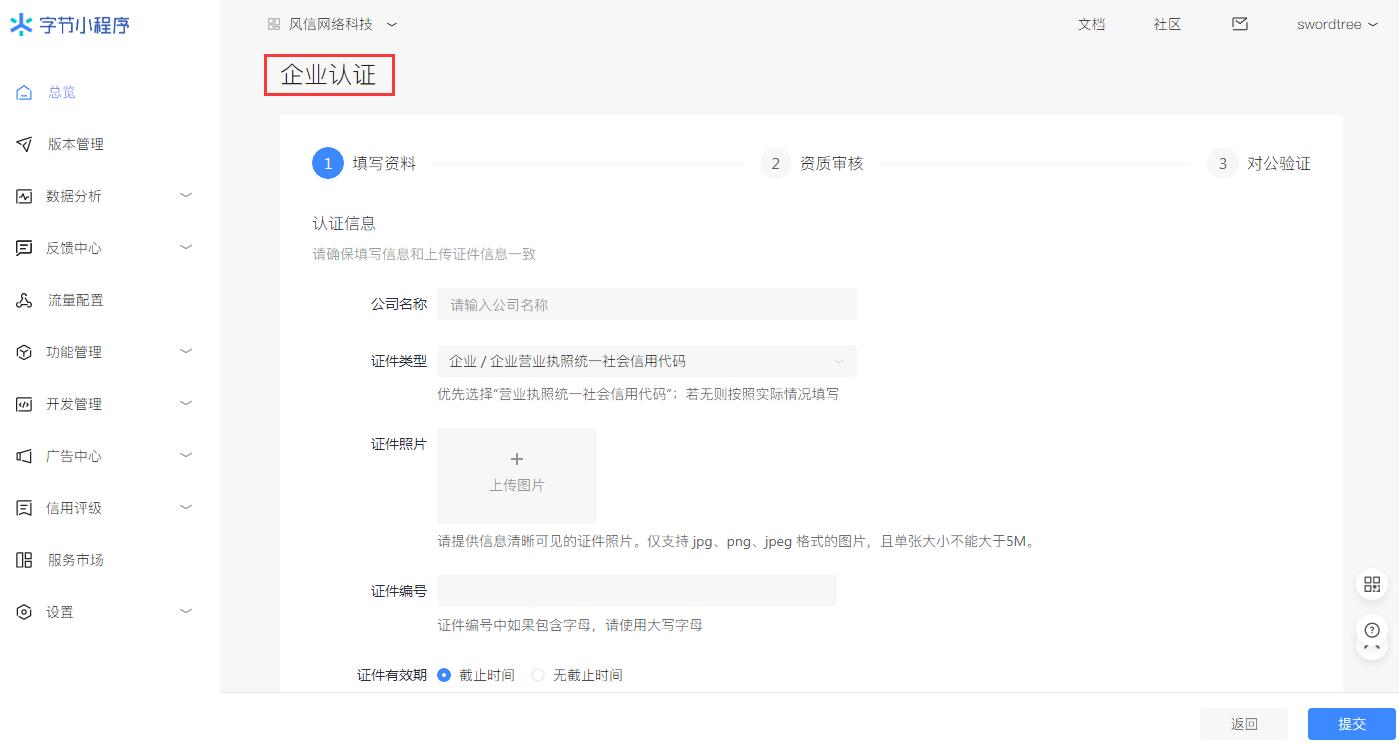This screenshot has width=1399, height=744.
Task: Click the 公司名称 input field
Action: pos(646,304)
